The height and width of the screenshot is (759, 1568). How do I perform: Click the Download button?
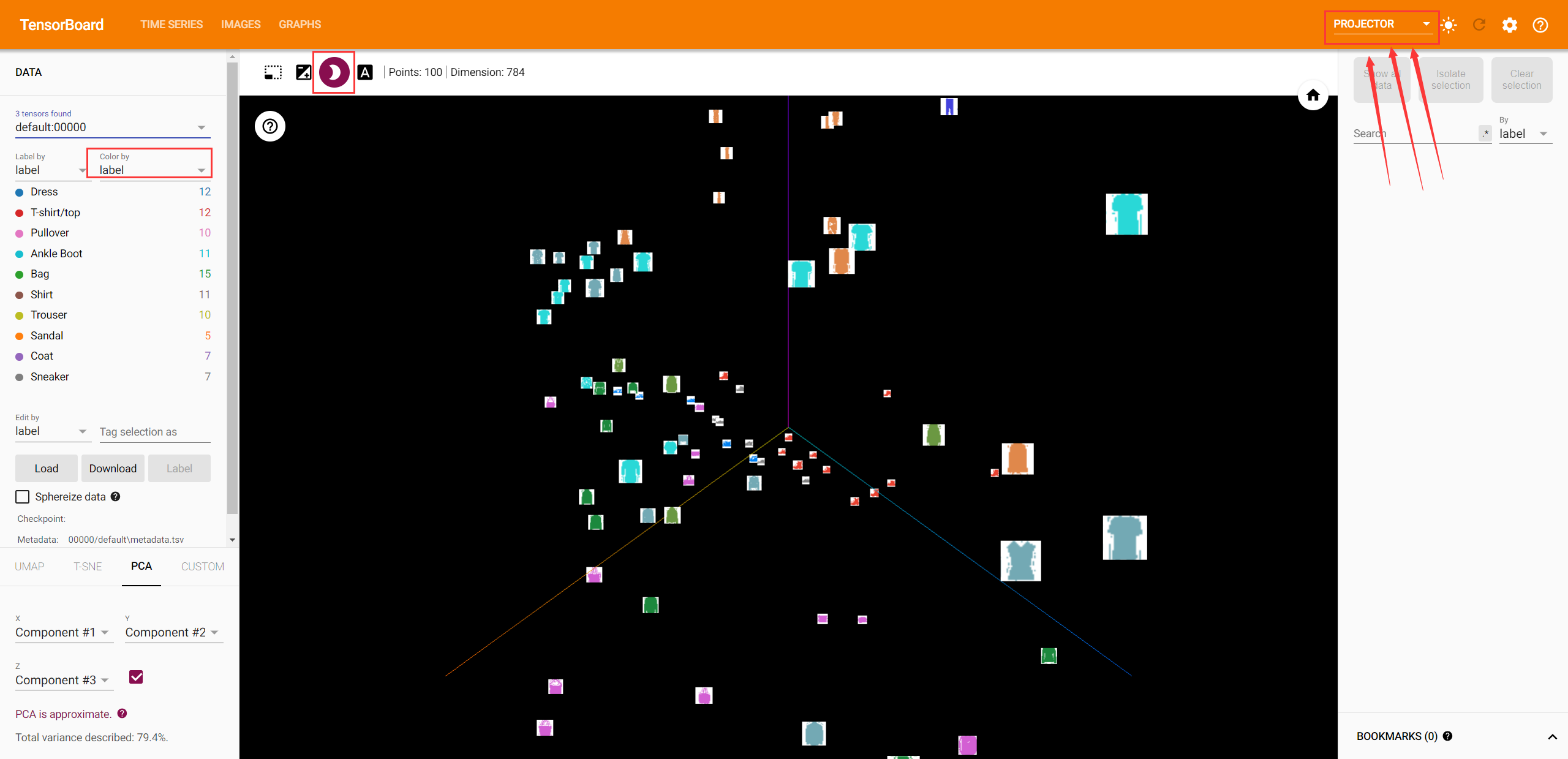click(x=113, y=469)
